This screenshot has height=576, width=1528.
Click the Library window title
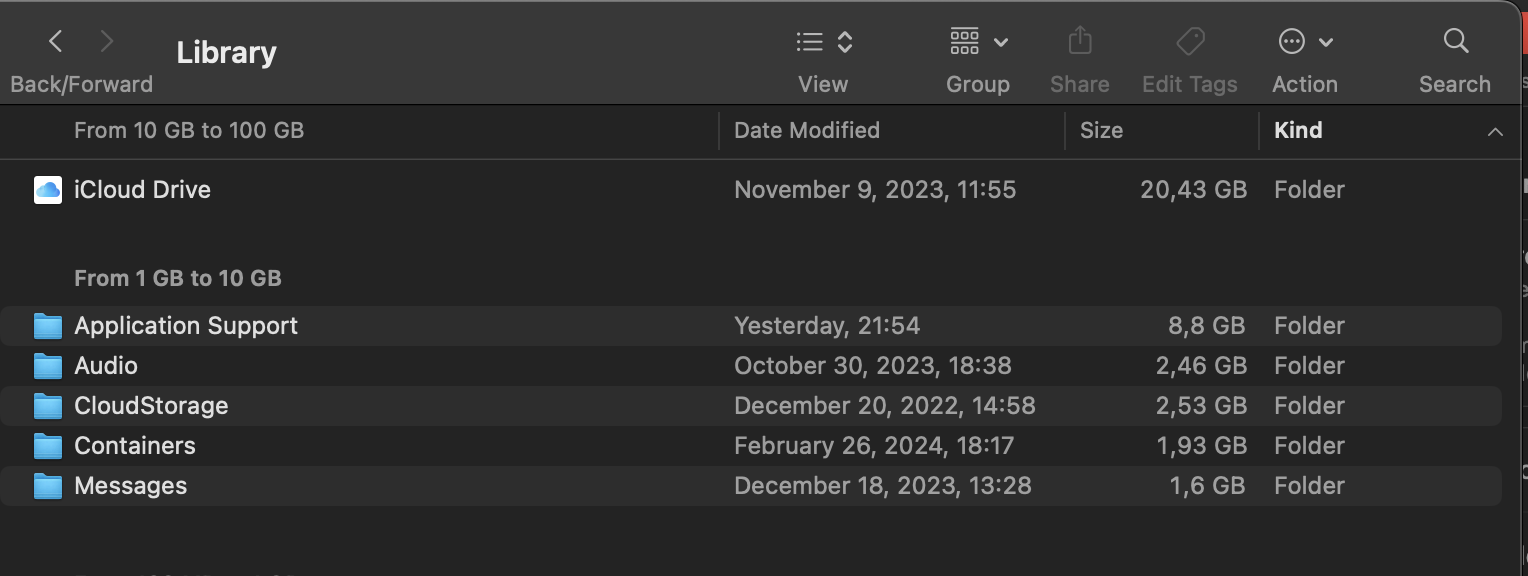coord(226,53)
